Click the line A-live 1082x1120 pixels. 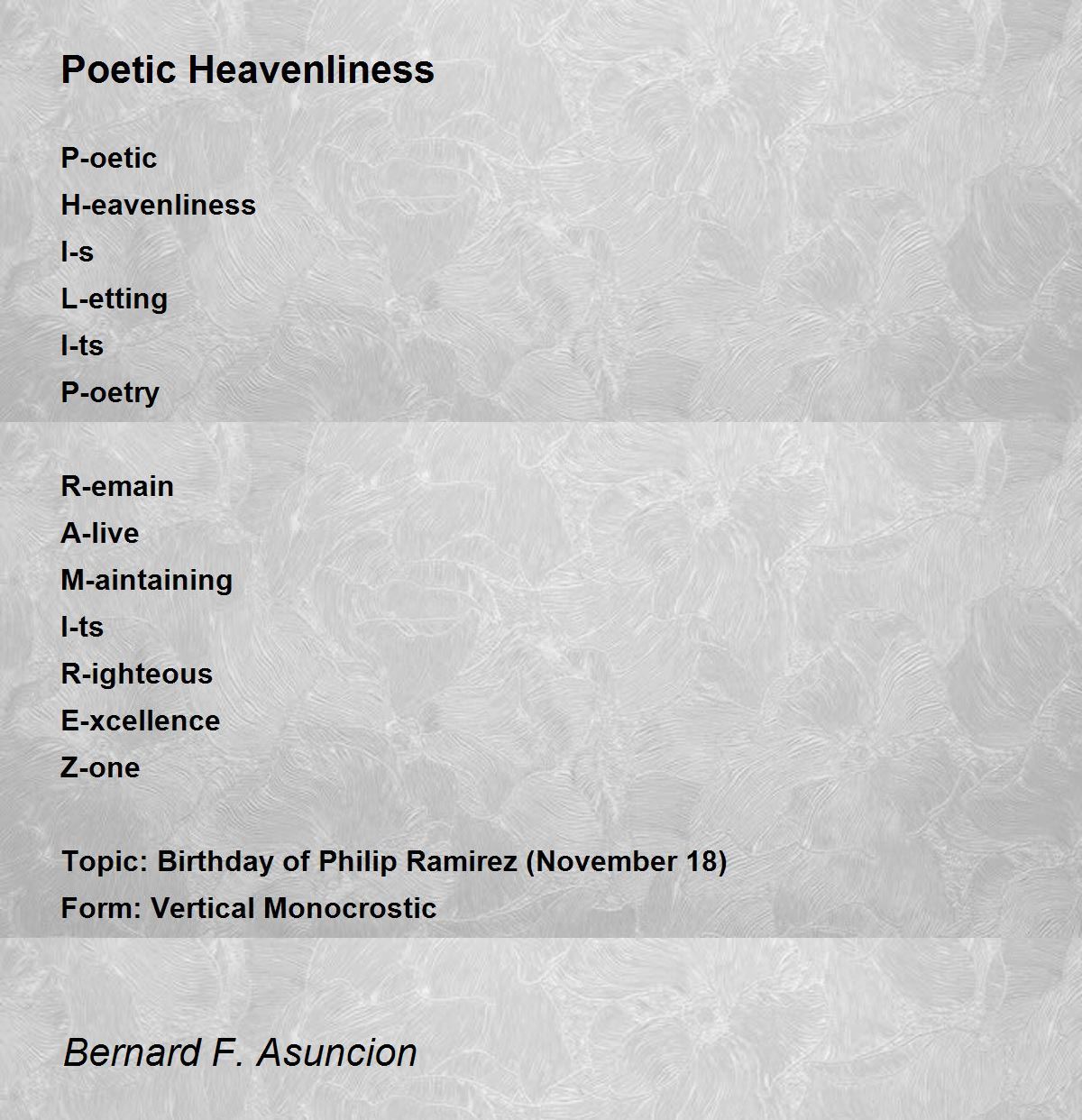(100, 533)
